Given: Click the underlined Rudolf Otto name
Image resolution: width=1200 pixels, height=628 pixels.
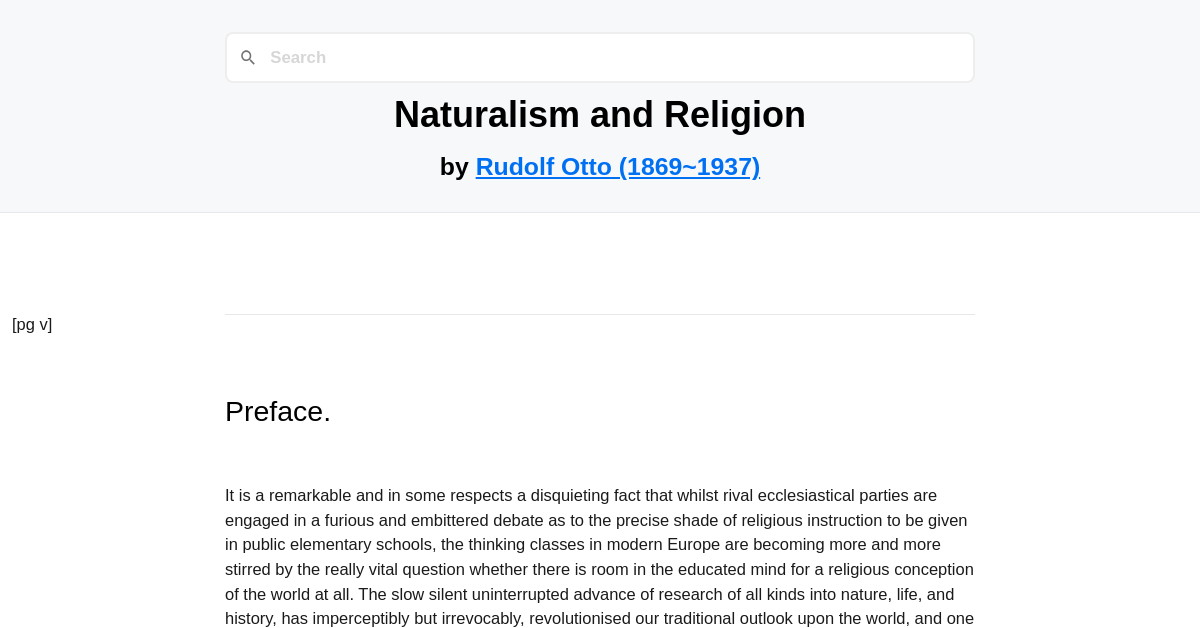Looking at the screenshot, I should click(x=543, y=166).
